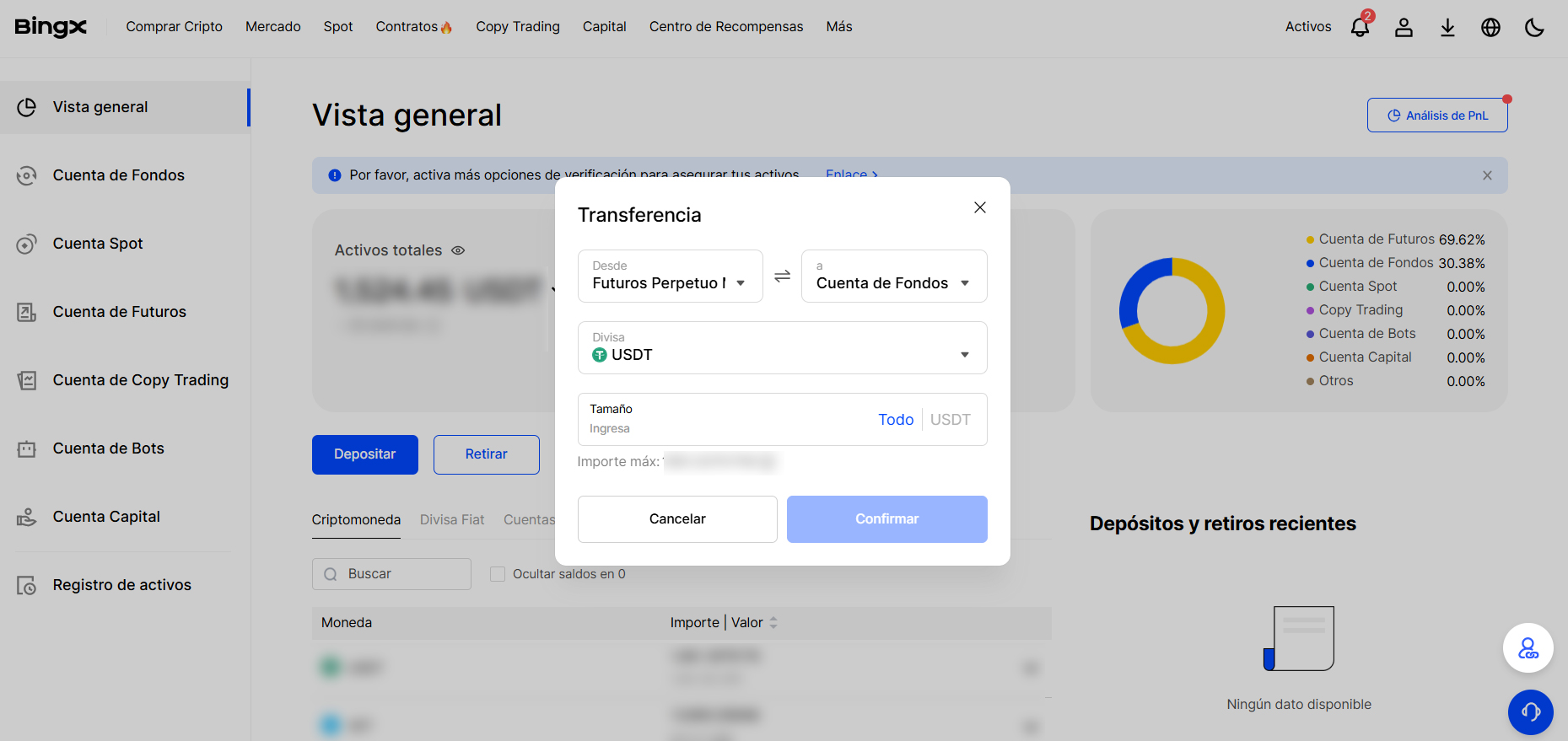Expand the Desde account dropdown
The height and width of the screenshot is (741, 1568).
point(670,276)
